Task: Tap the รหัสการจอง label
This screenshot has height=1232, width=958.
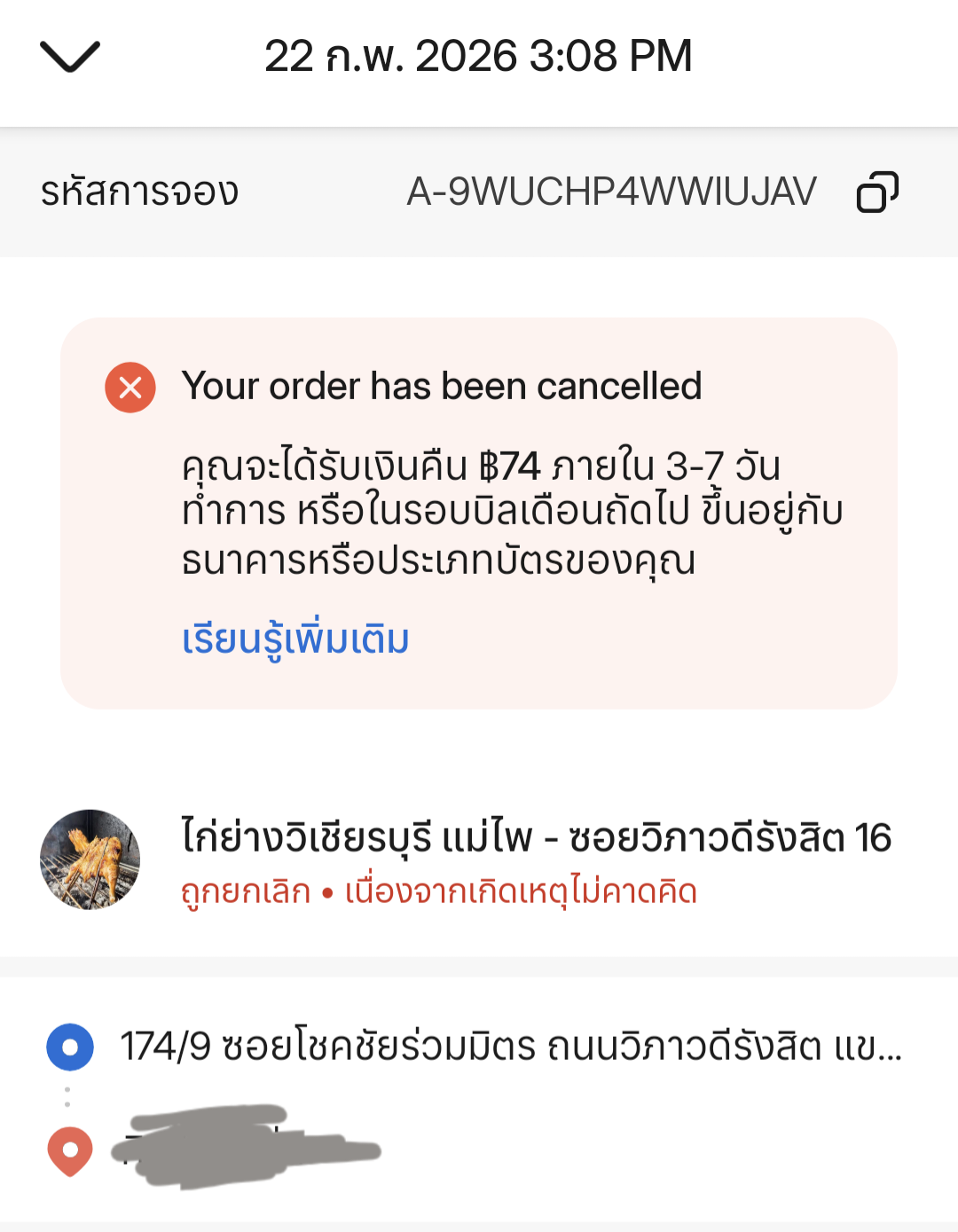Action: (140, 192)
